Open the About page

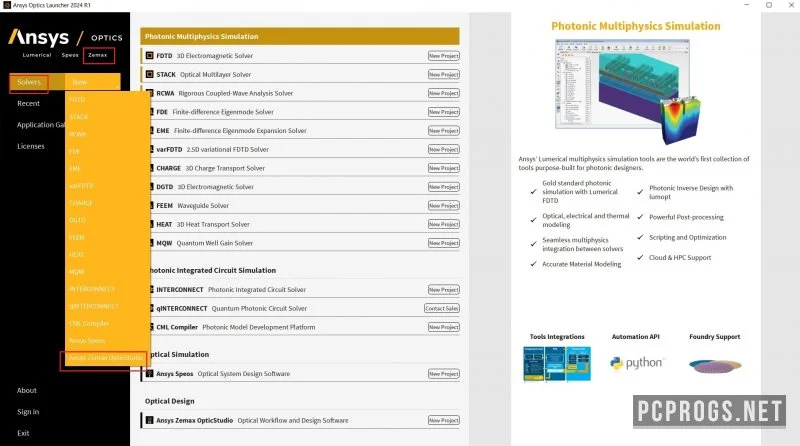point(27,390)
